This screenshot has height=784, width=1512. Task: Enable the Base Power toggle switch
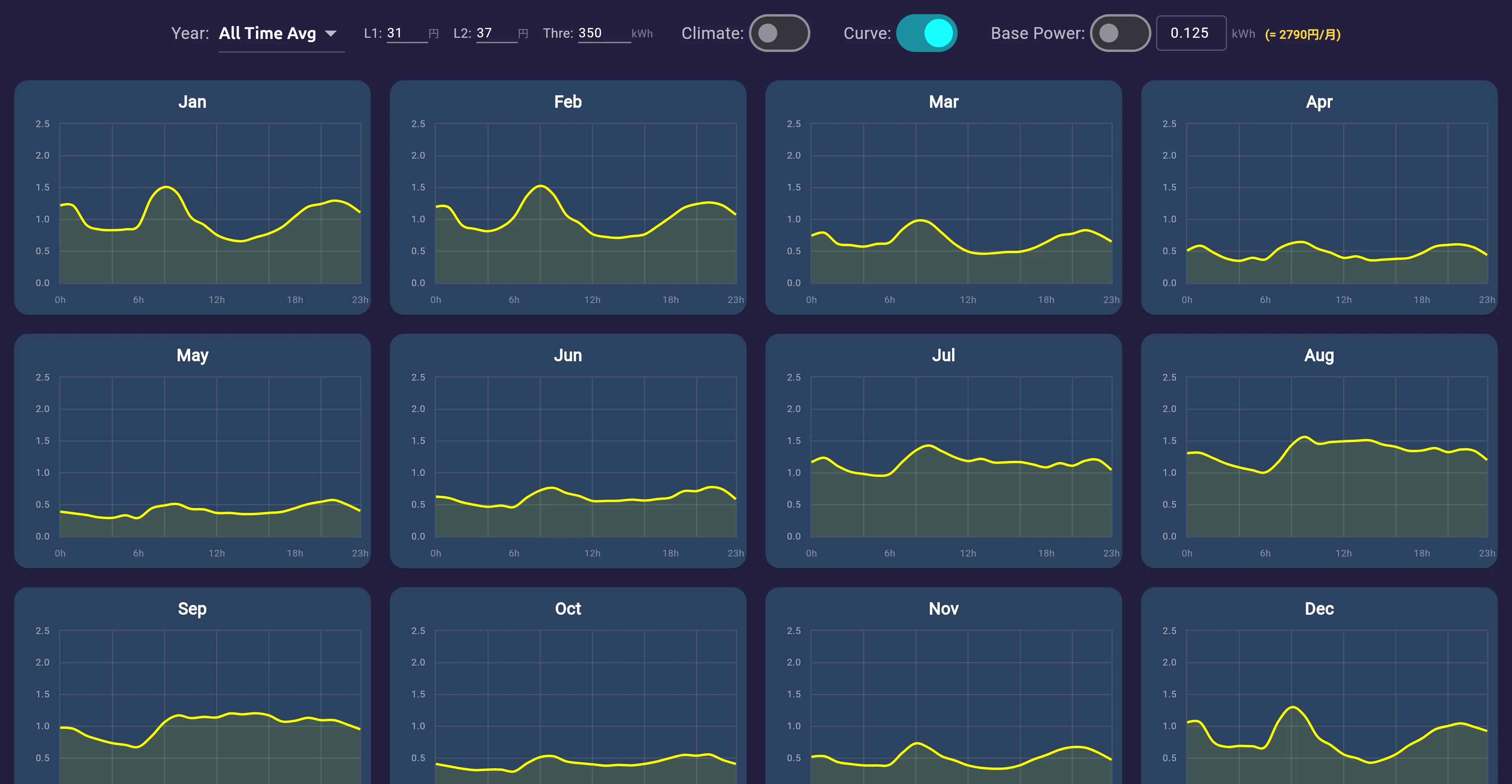pos(1121,33)
